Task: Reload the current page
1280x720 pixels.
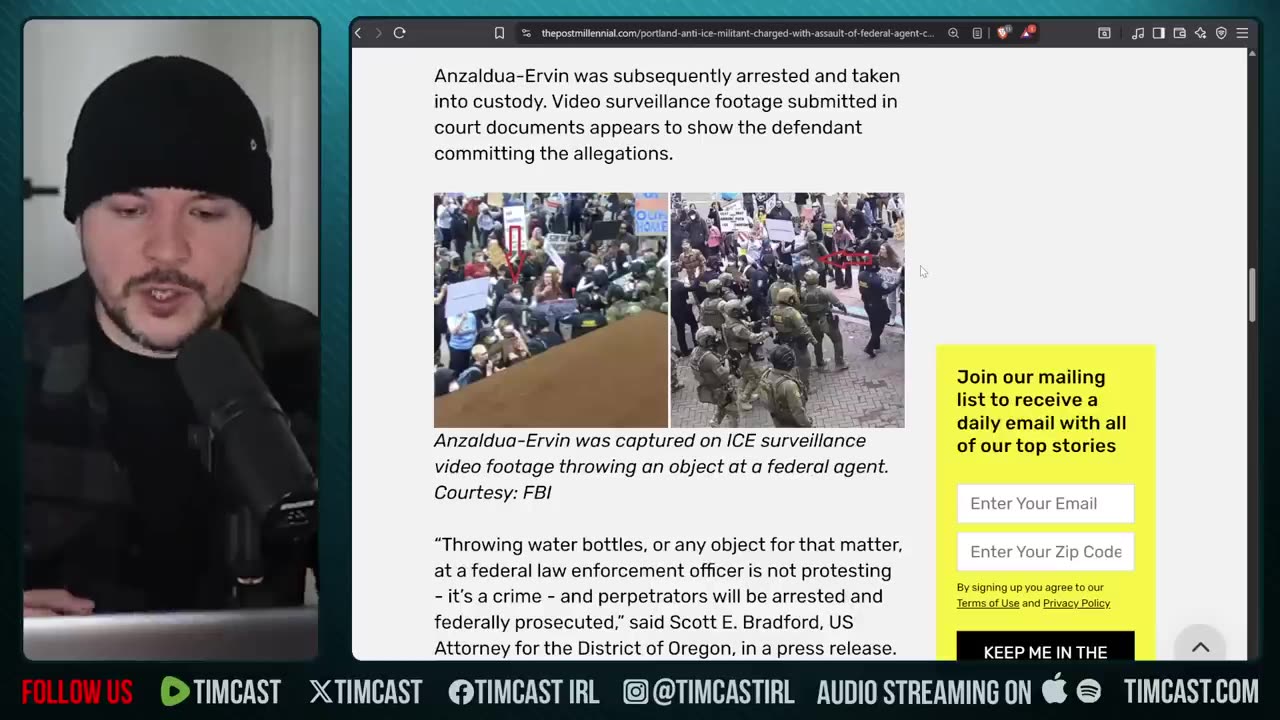Action: point(399,33)
